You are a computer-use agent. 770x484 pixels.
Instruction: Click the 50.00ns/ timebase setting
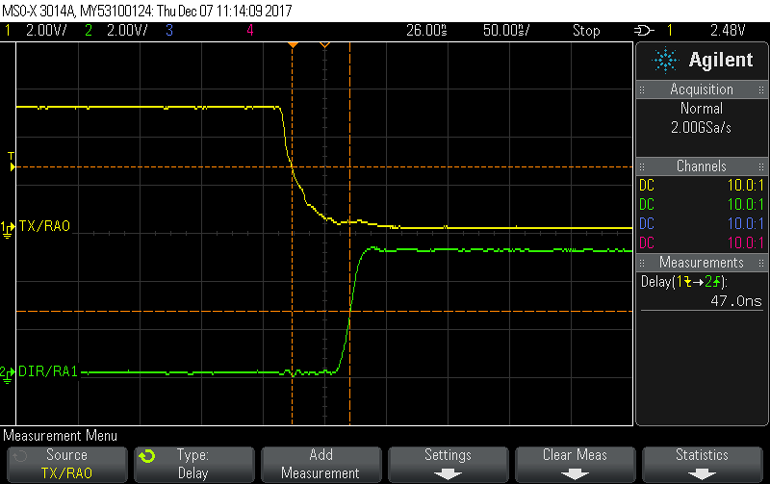pos(507,31)
